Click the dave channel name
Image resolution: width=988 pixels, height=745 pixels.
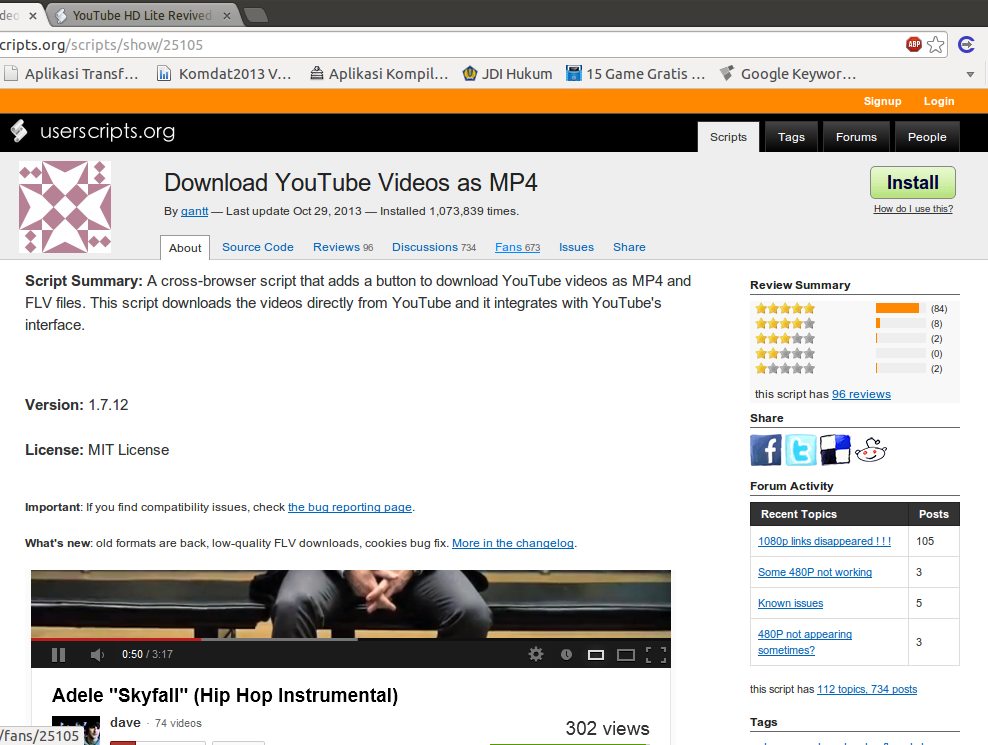125,722
